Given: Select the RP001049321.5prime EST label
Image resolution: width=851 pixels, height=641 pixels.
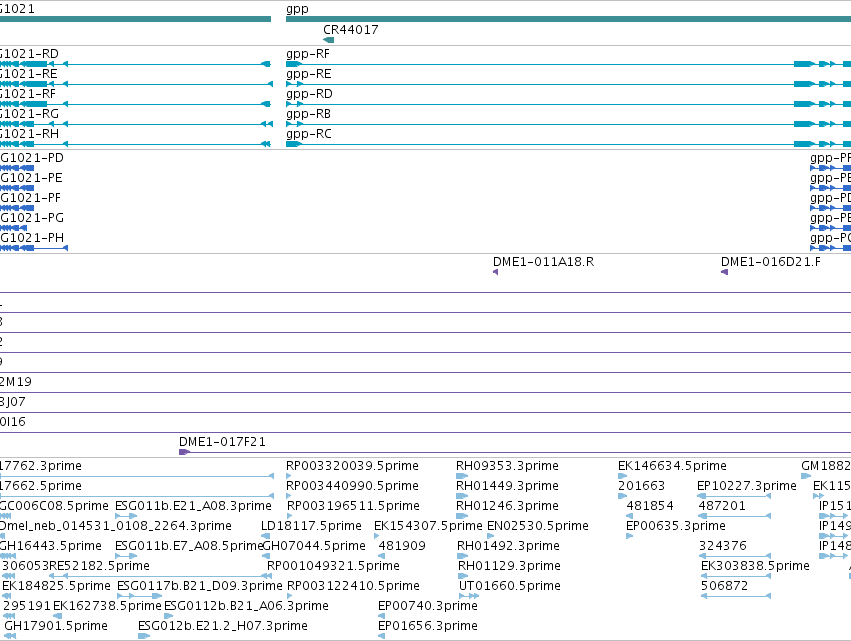Looking at the screenshot, I should (x=333, y=567).
